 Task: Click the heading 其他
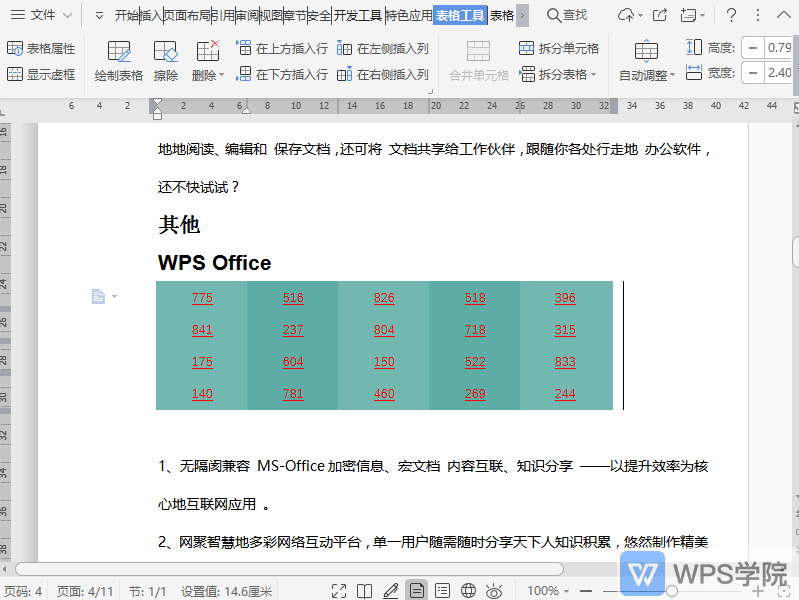coord(179,224)
